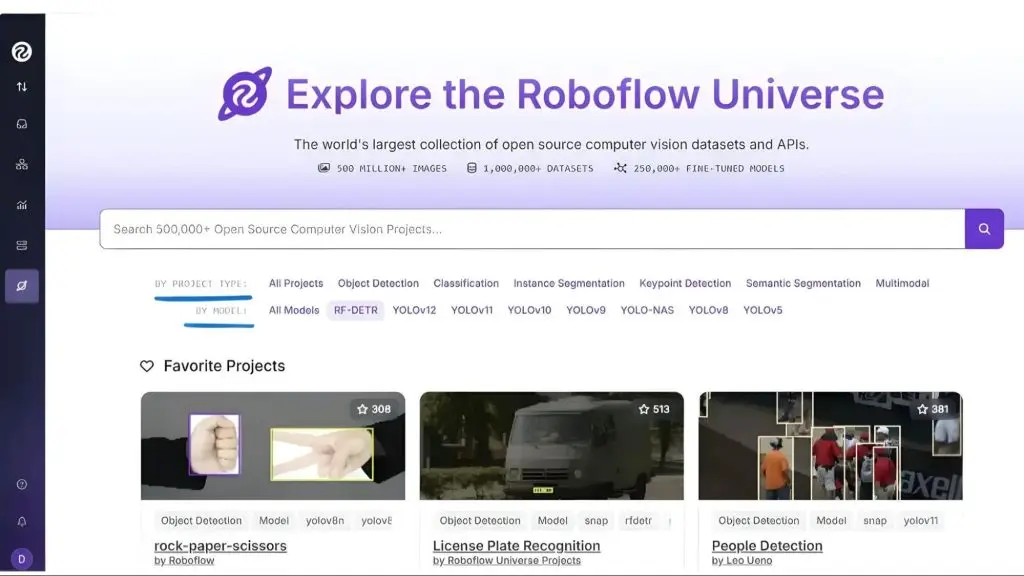The height and width of the screenshot is (576, 1024).
Task: Click the help question mark icon
Action: tap(22, 483)
